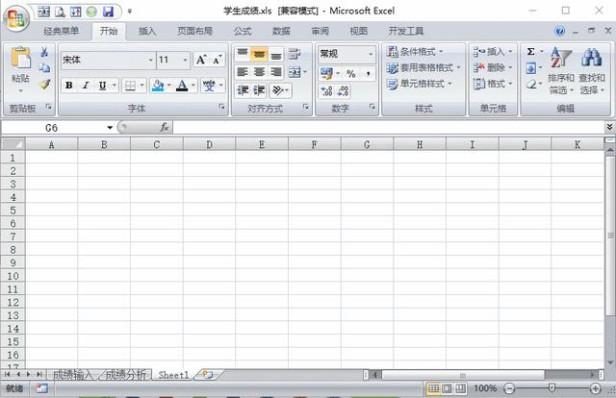Switch to the Data tab
The image size is (616, 398).
coord(281,31)
